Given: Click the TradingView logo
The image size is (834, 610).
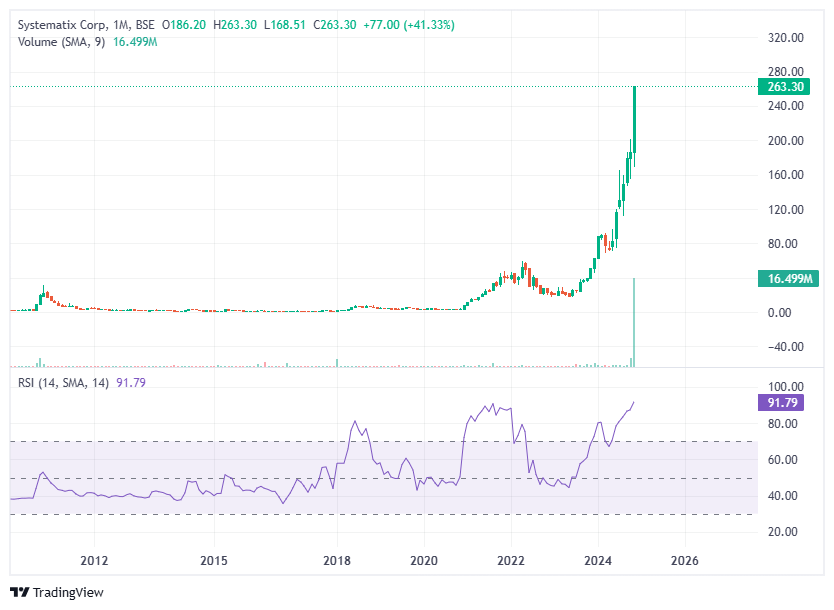Looking at the screenshot, I should pos(20,592).
